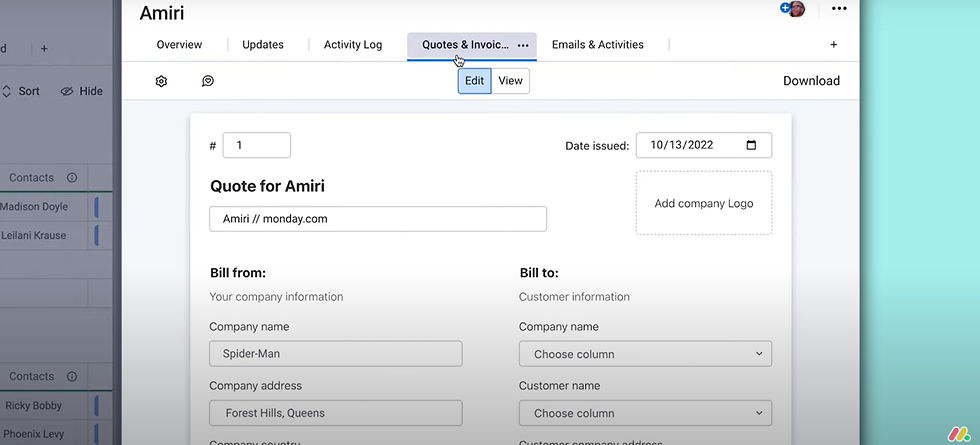This screenshot has height=445, width=980.
Task: Edit the Spider-Man company name field
Action: (336, 354)
